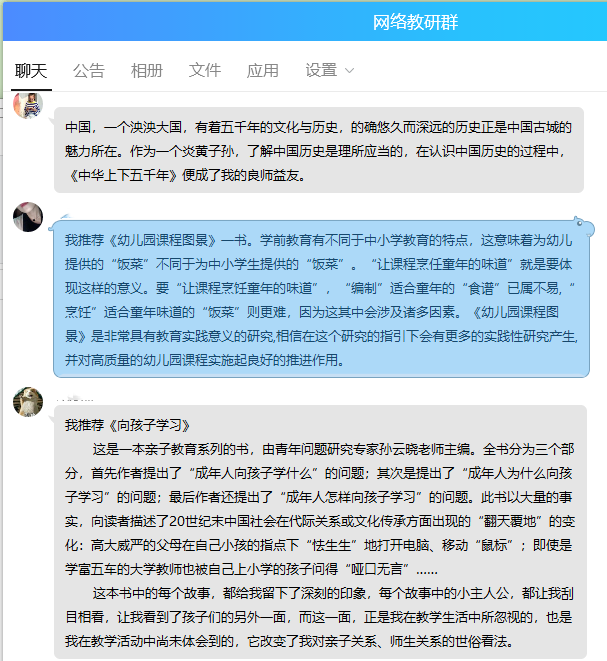The width and height of the screenshot is (607, 661).
Task: Expand the chevron next to 设置
Action: click(x=349, y=71)
